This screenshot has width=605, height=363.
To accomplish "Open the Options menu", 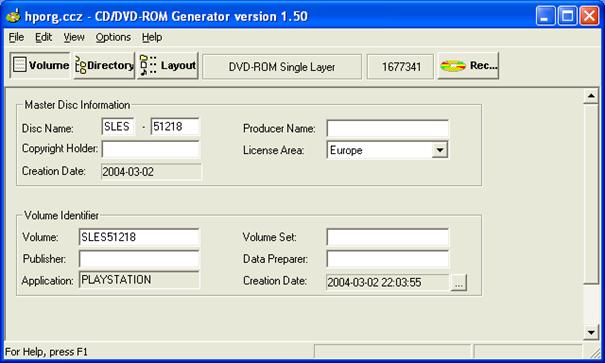I will pyautogui.click(x=113, y=37).
